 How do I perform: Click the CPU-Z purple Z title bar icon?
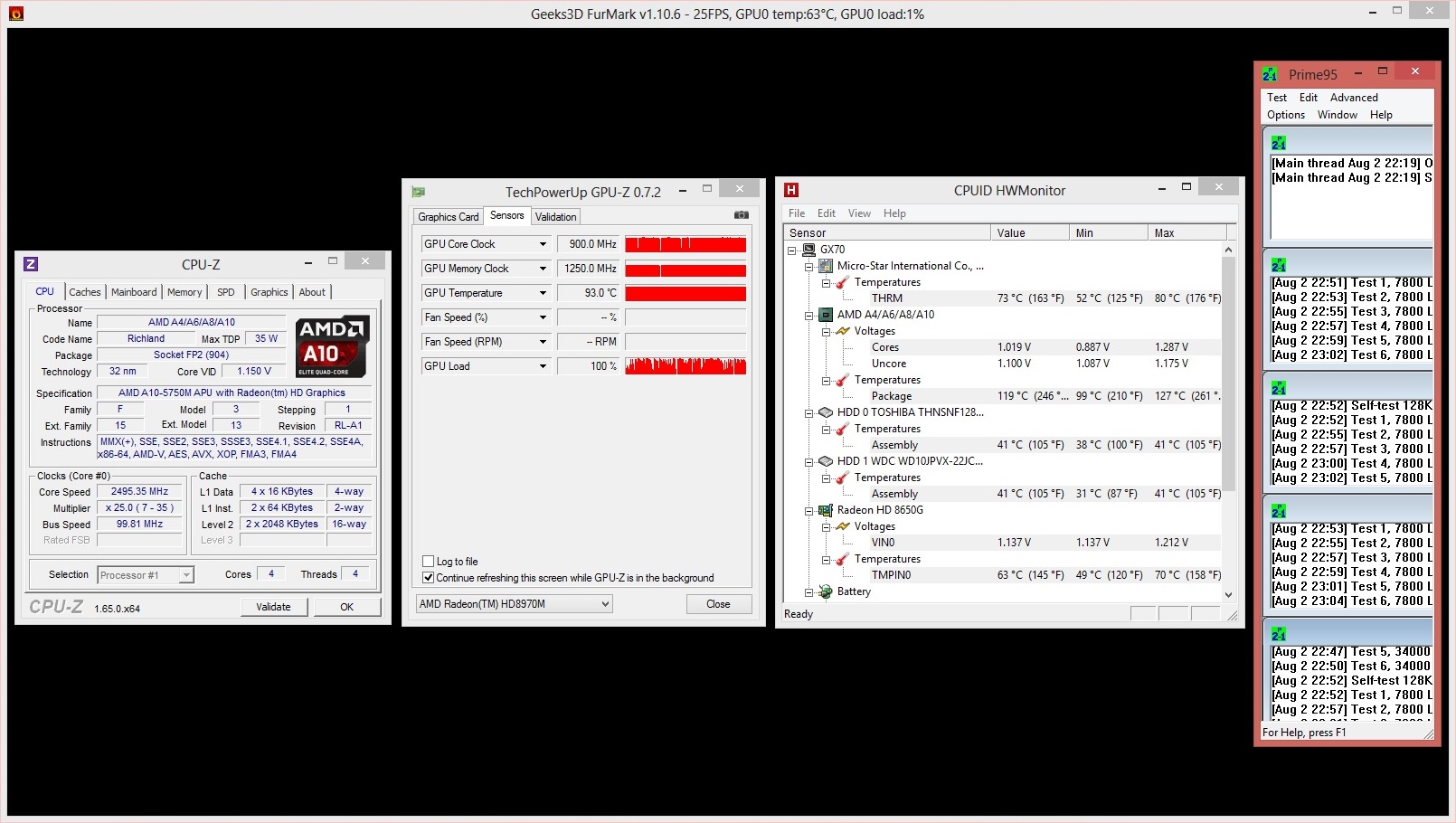click(x=31, y=264)
